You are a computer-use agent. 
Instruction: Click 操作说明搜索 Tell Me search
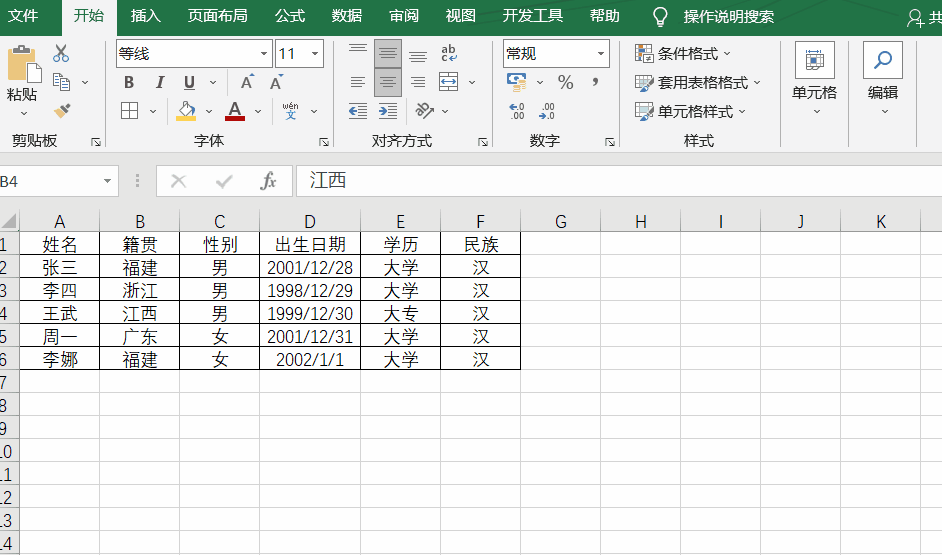(728, 17)
